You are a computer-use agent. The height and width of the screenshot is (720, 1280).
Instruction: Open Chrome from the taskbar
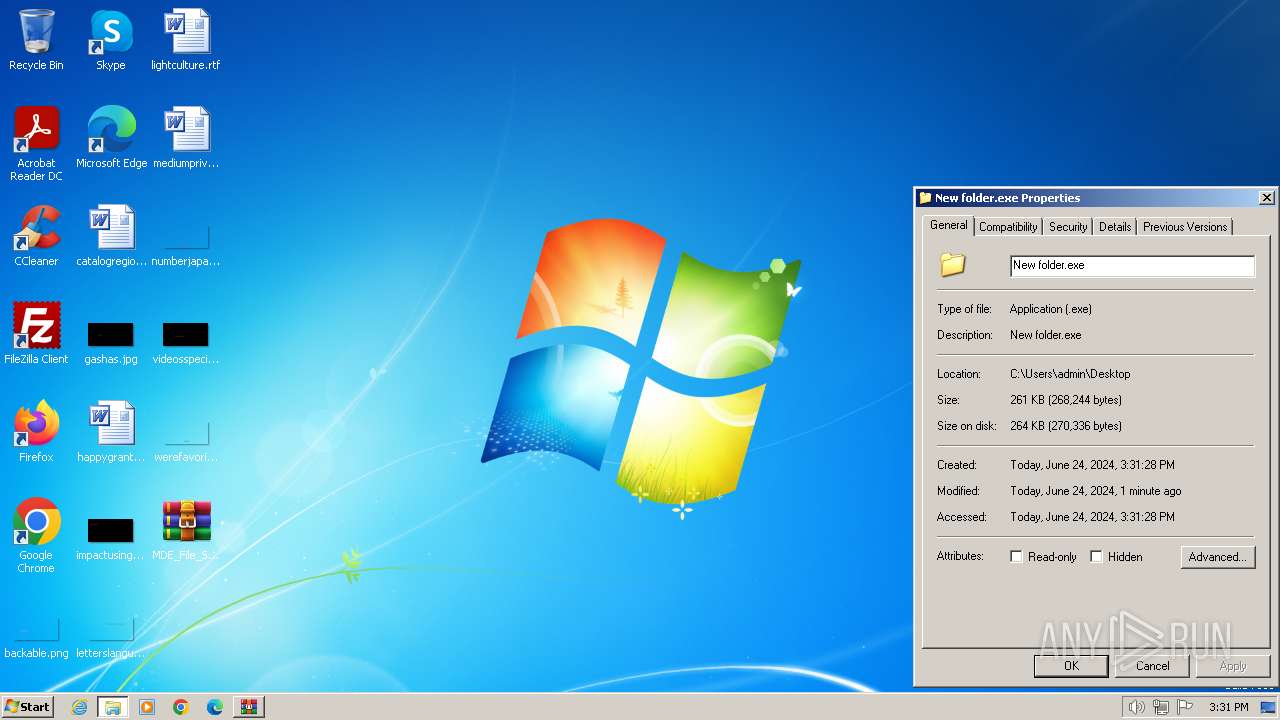tap(181, 707)
